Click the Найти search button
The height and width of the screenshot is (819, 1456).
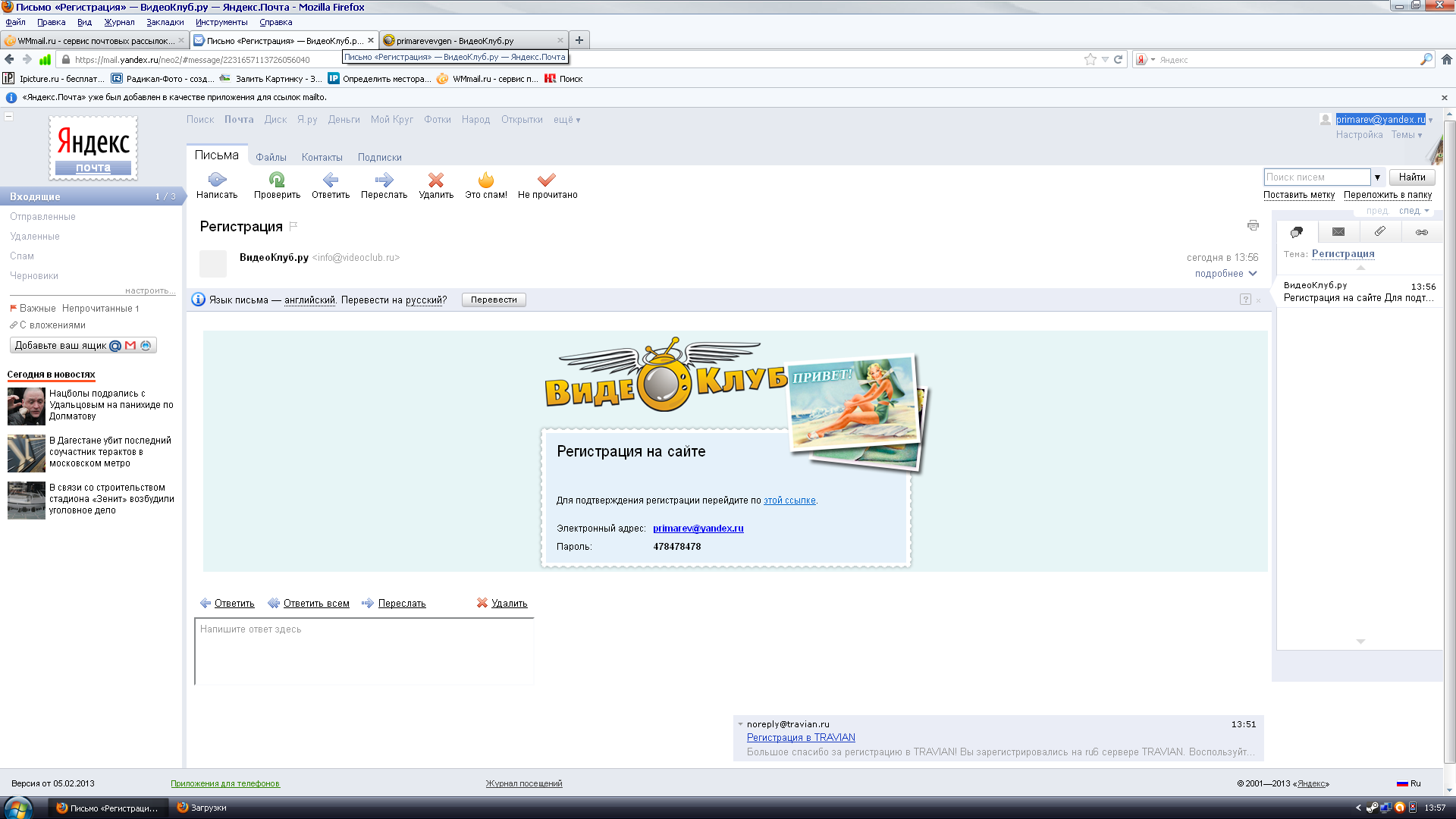click(1412, 177)
